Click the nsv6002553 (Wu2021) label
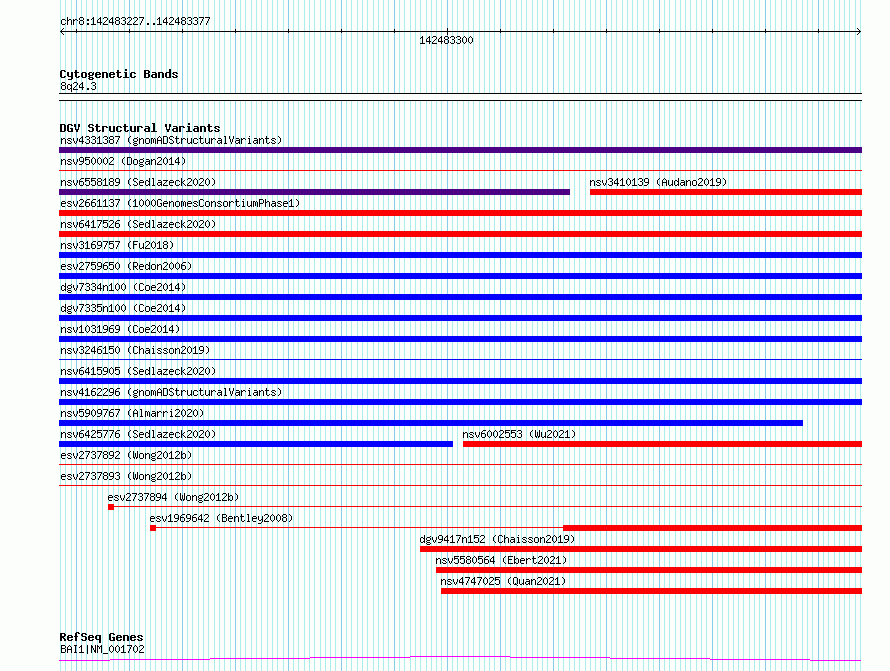 [x=519, y=434]
